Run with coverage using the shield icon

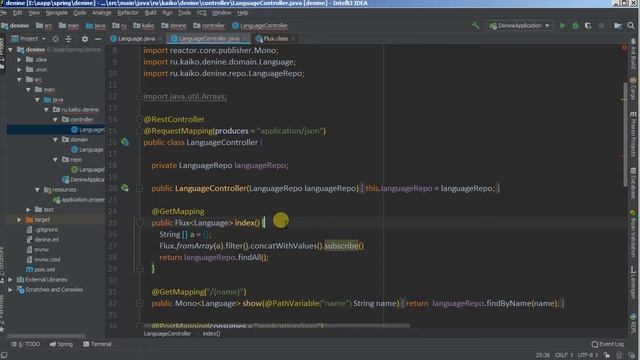point(588,25)
